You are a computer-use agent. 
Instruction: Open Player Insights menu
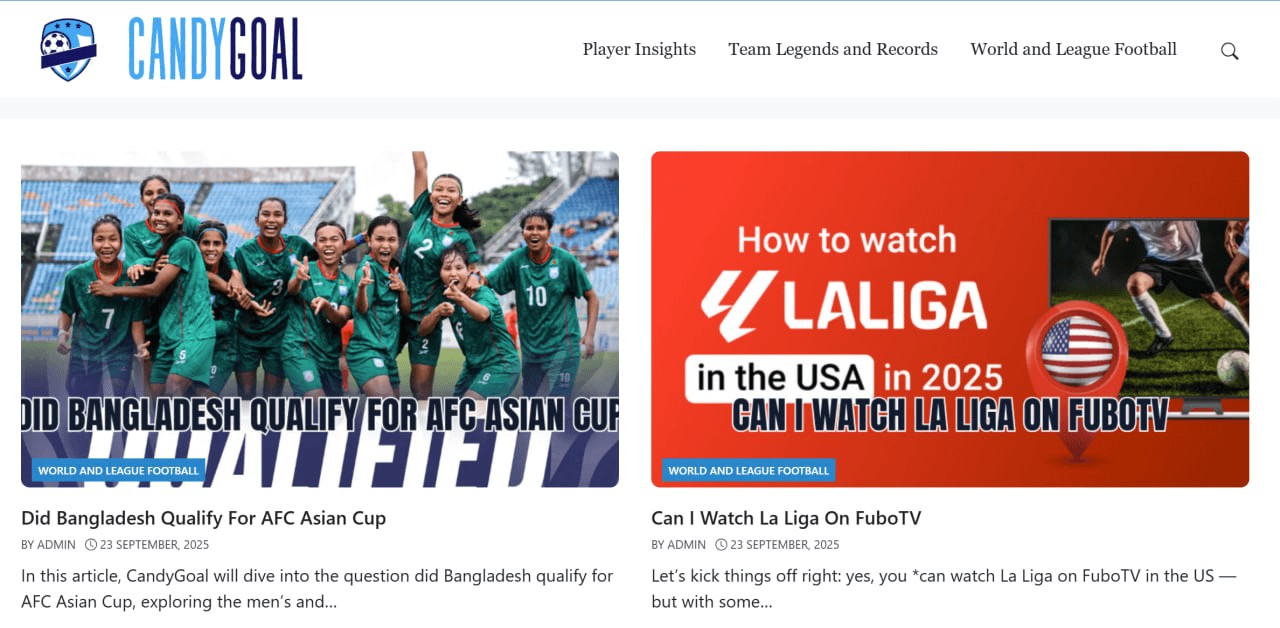[x=639, y=49]
